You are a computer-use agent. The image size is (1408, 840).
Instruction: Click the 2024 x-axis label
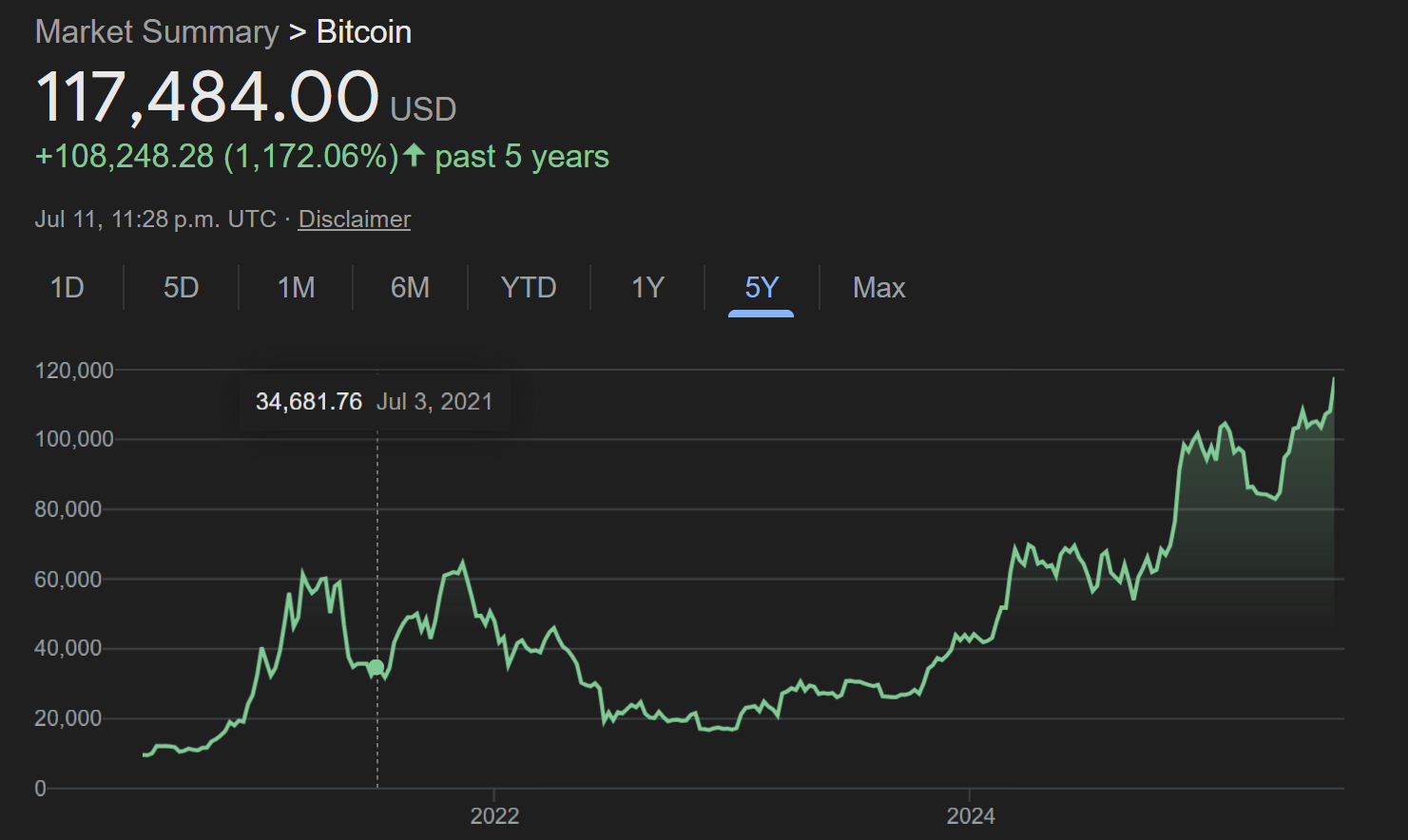pyautogui.click(x=970, y=815)
